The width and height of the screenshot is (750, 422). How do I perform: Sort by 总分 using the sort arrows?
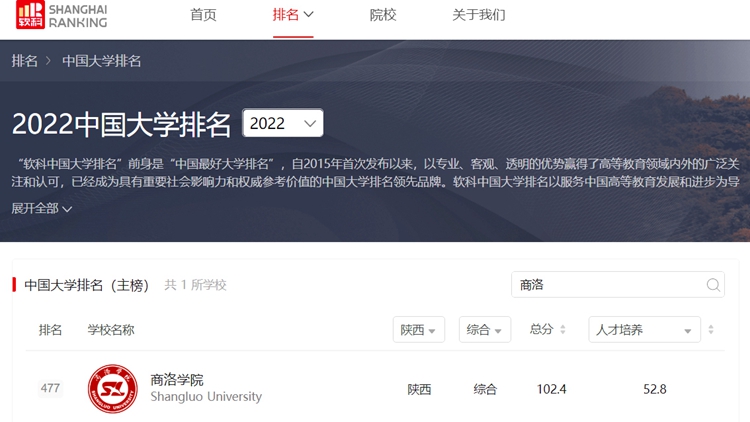[x=562, y=330]
